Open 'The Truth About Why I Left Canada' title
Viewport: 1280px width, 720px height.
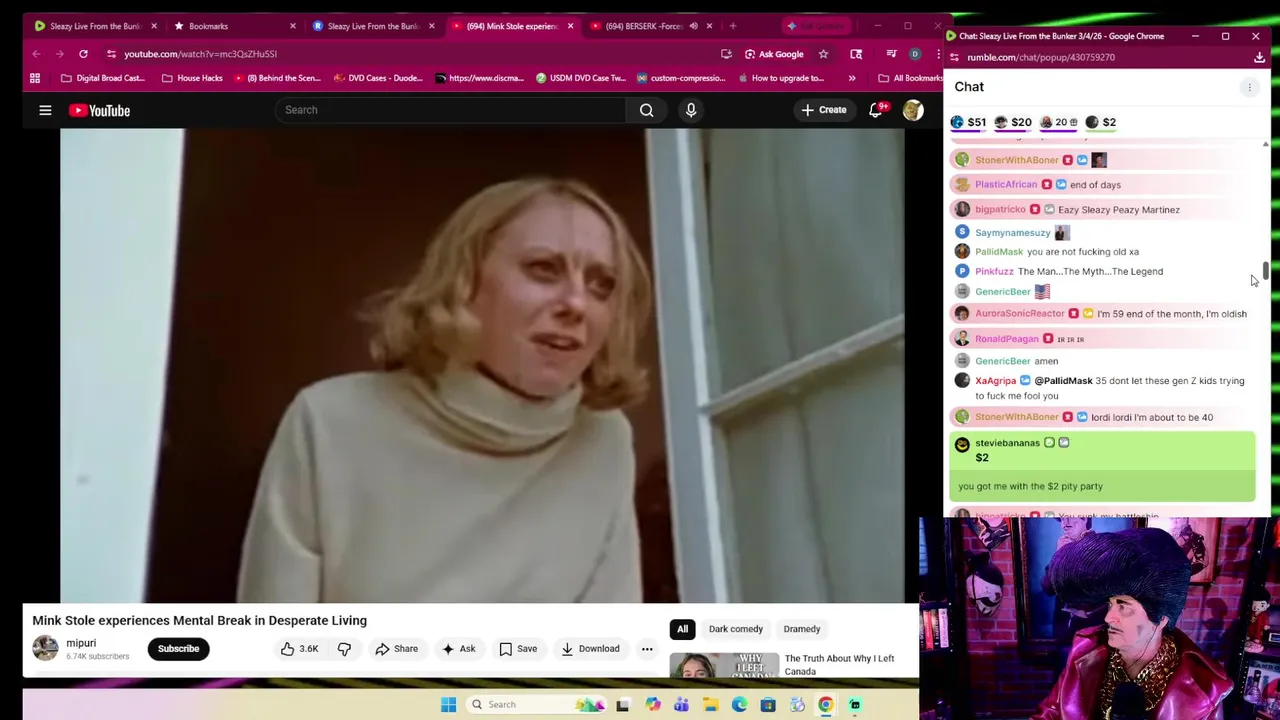click(x=839, y=665)
